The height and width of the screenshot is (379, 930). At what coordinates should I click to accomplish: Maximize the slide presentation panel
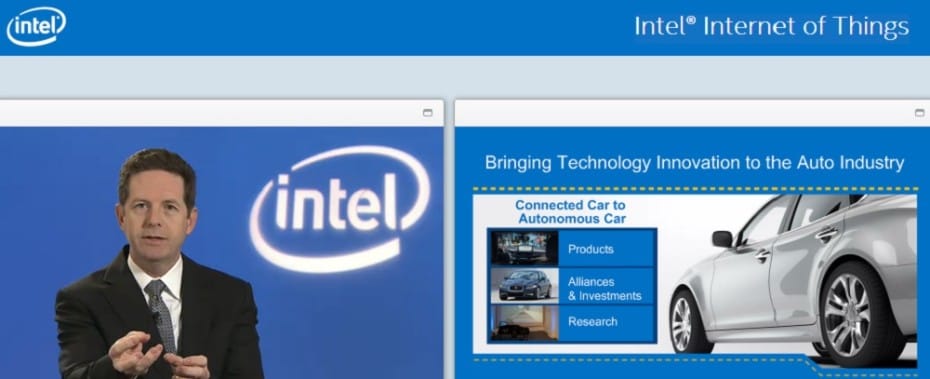point(919,113)
